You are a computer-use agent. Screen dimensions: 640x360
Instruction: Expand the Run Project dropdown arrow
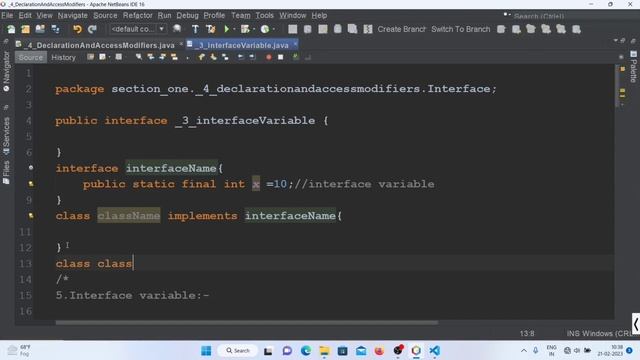[x=234, y=29]
